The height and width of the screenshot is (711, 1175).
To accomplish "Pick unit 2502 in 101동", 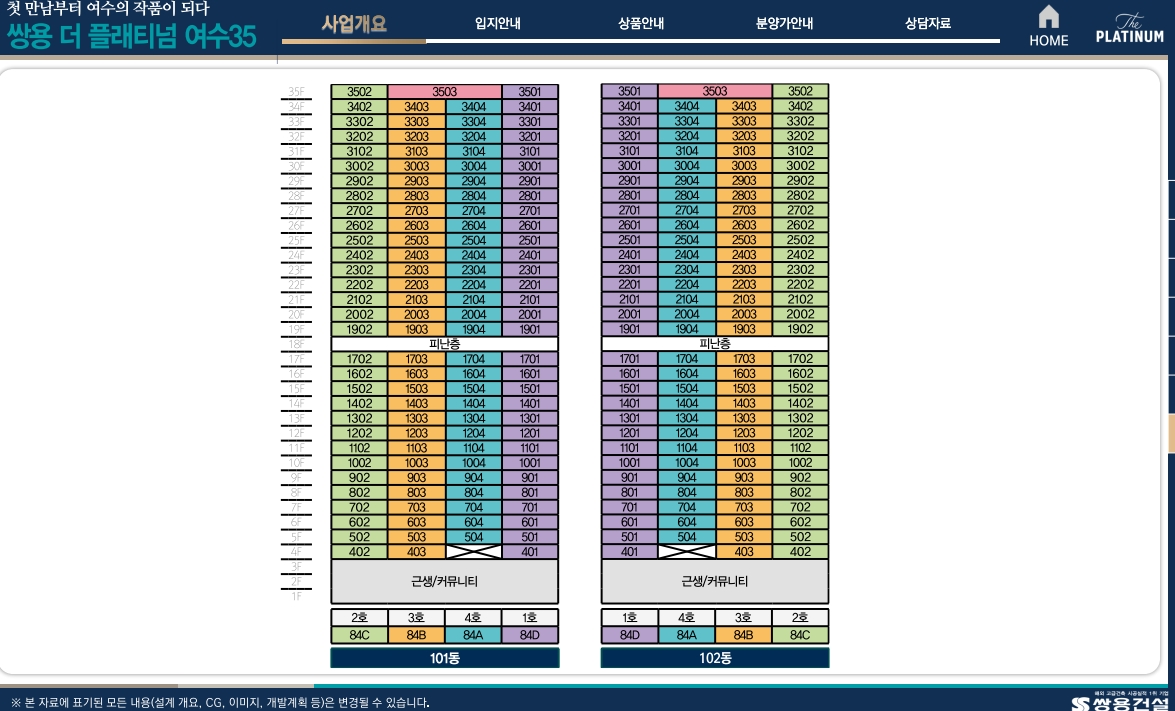I will 360,240.
